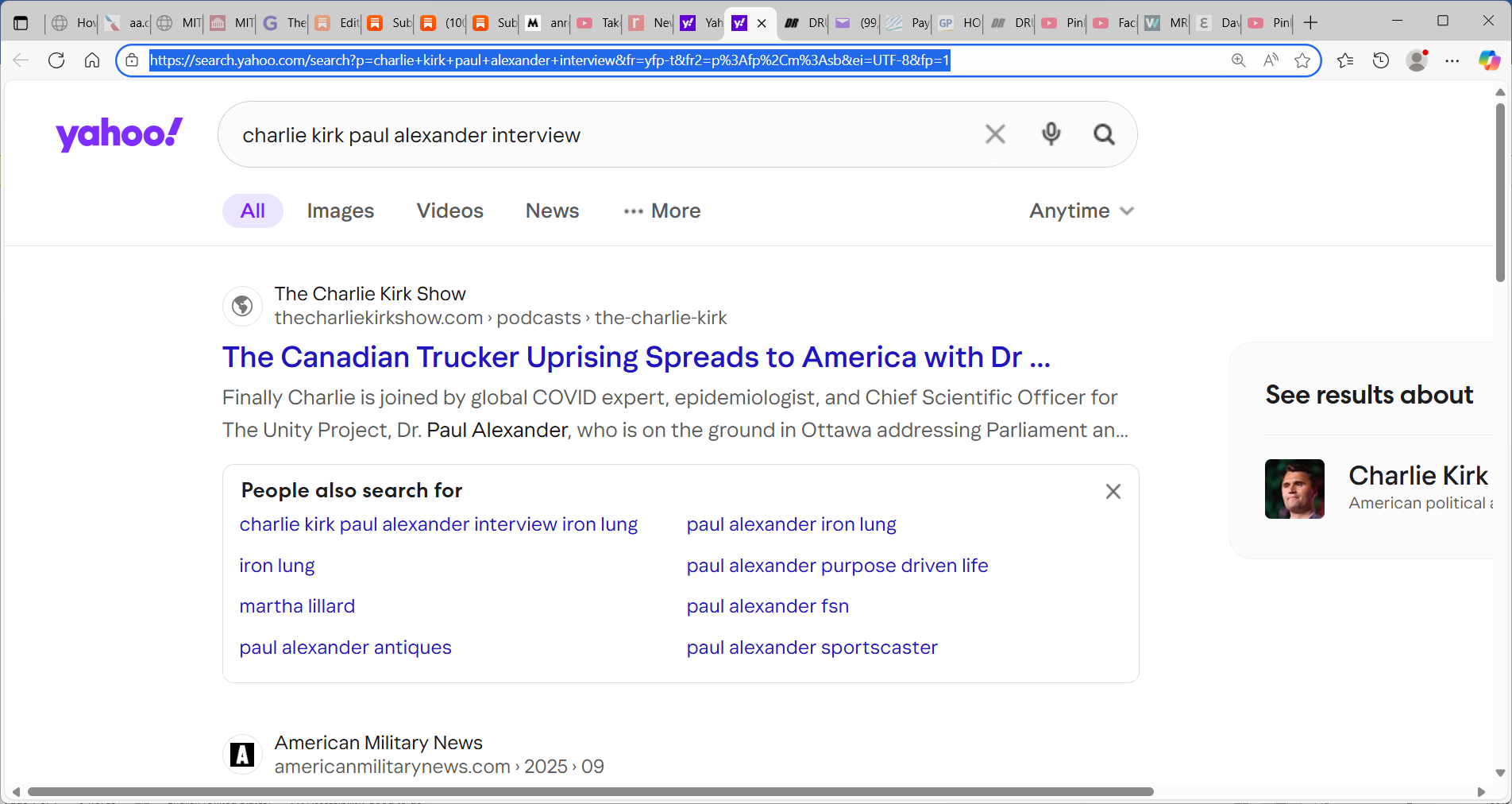Search 'paul alexander iron lung' suggestion
Image resolution: width=1512 pixels, height=804 pixels.
click(791, 524)
